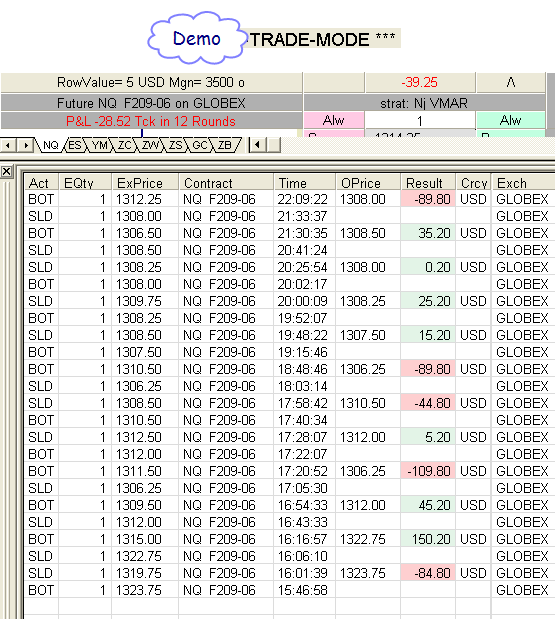Click the ExPrice cell 1312.50

click(145, 437)
